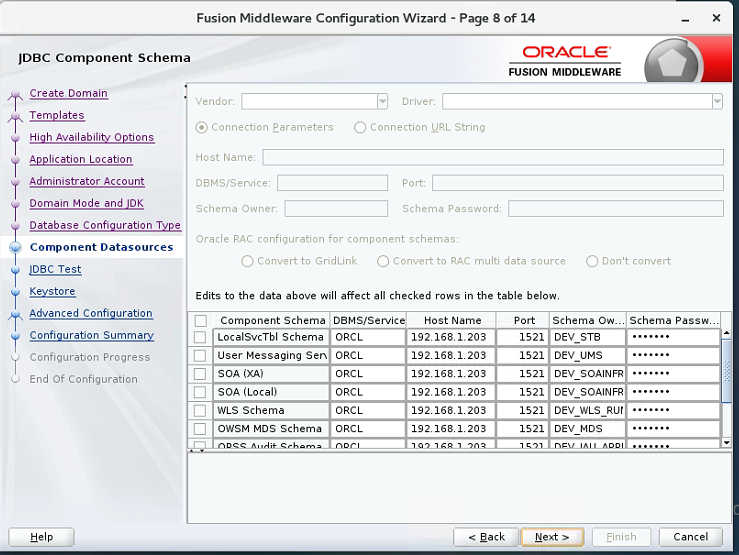
Task: Click the Schema Password input field
Action: coord(616,209)
